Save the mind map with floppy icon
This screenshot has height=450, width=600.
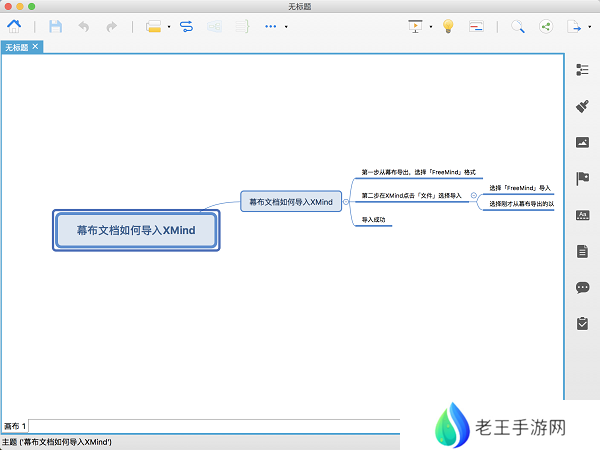(55, 26)
